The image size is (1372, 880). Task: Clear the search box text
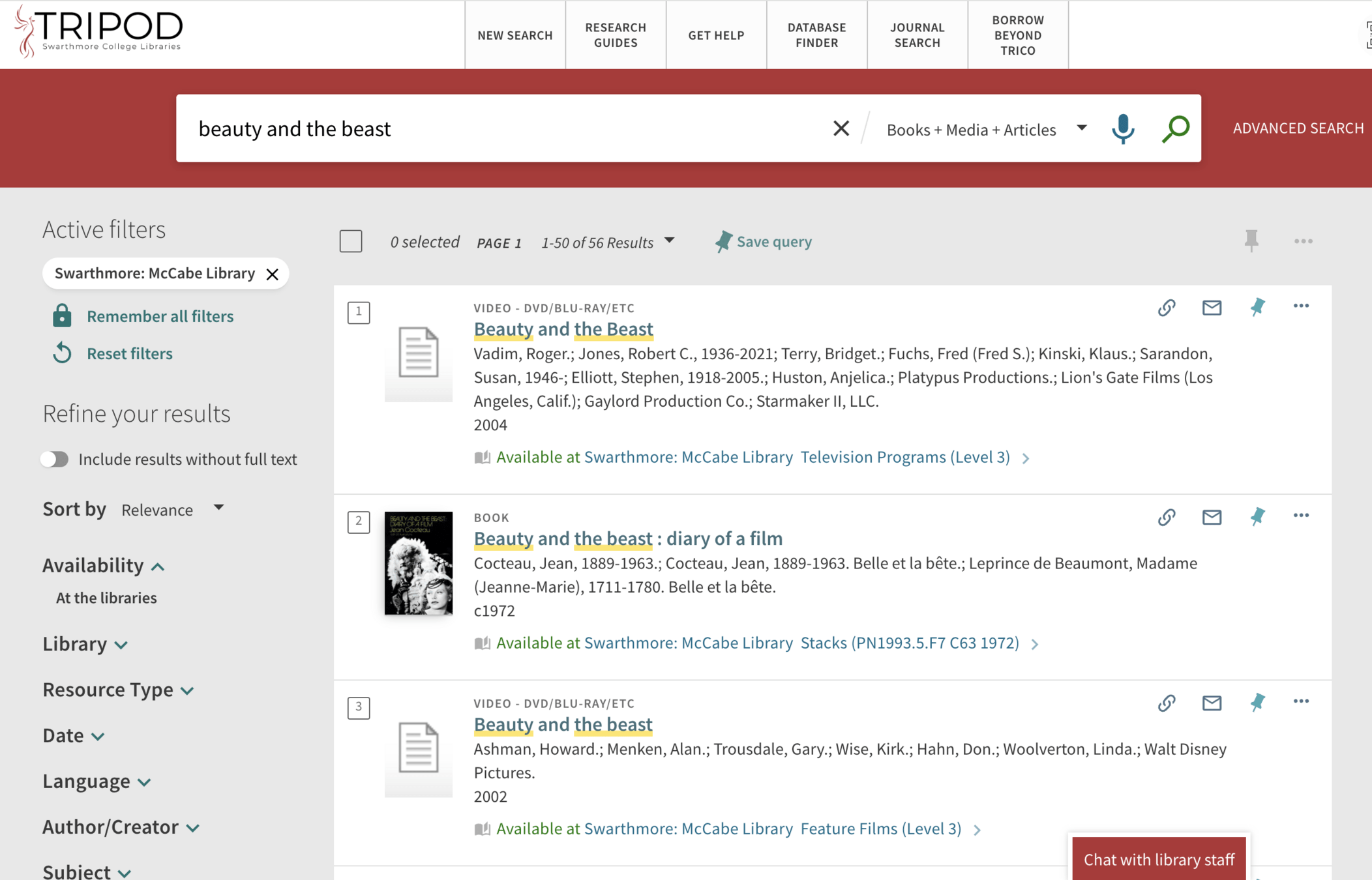coord(841,128)
